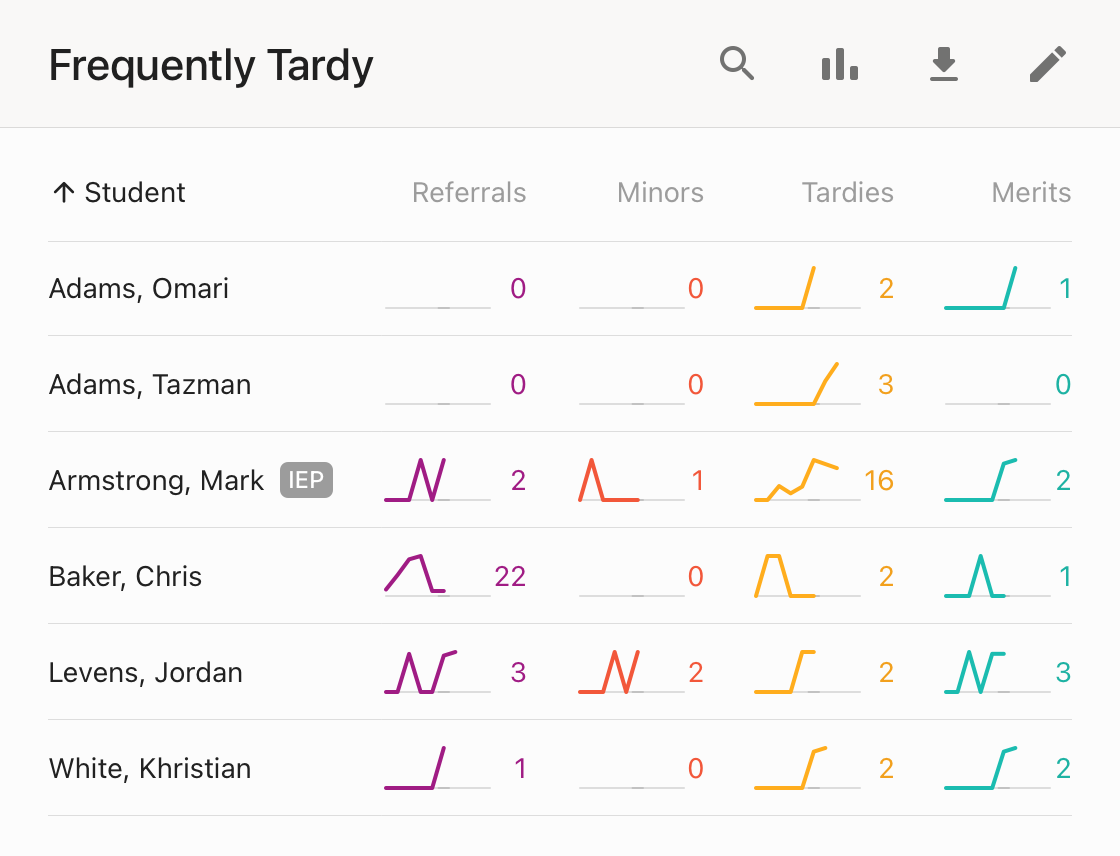Click the download icon
The height and width of the screenshot is (856, 1120).
click(943, 65)
